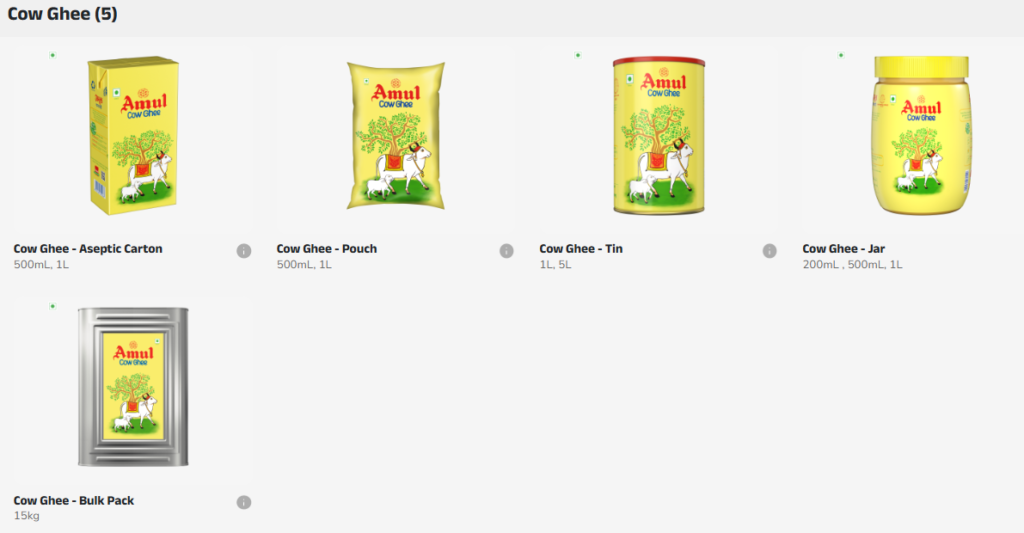1024x533 pixels.
Task: Open info icon for Cow Ghee Aseptic Carton
Action: (244, 251)
